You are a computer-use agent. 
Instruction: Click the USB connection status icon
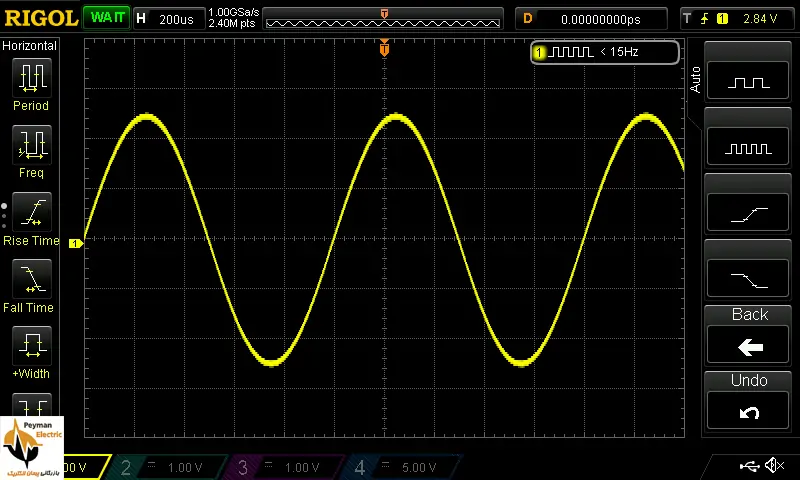pos(749,465)
